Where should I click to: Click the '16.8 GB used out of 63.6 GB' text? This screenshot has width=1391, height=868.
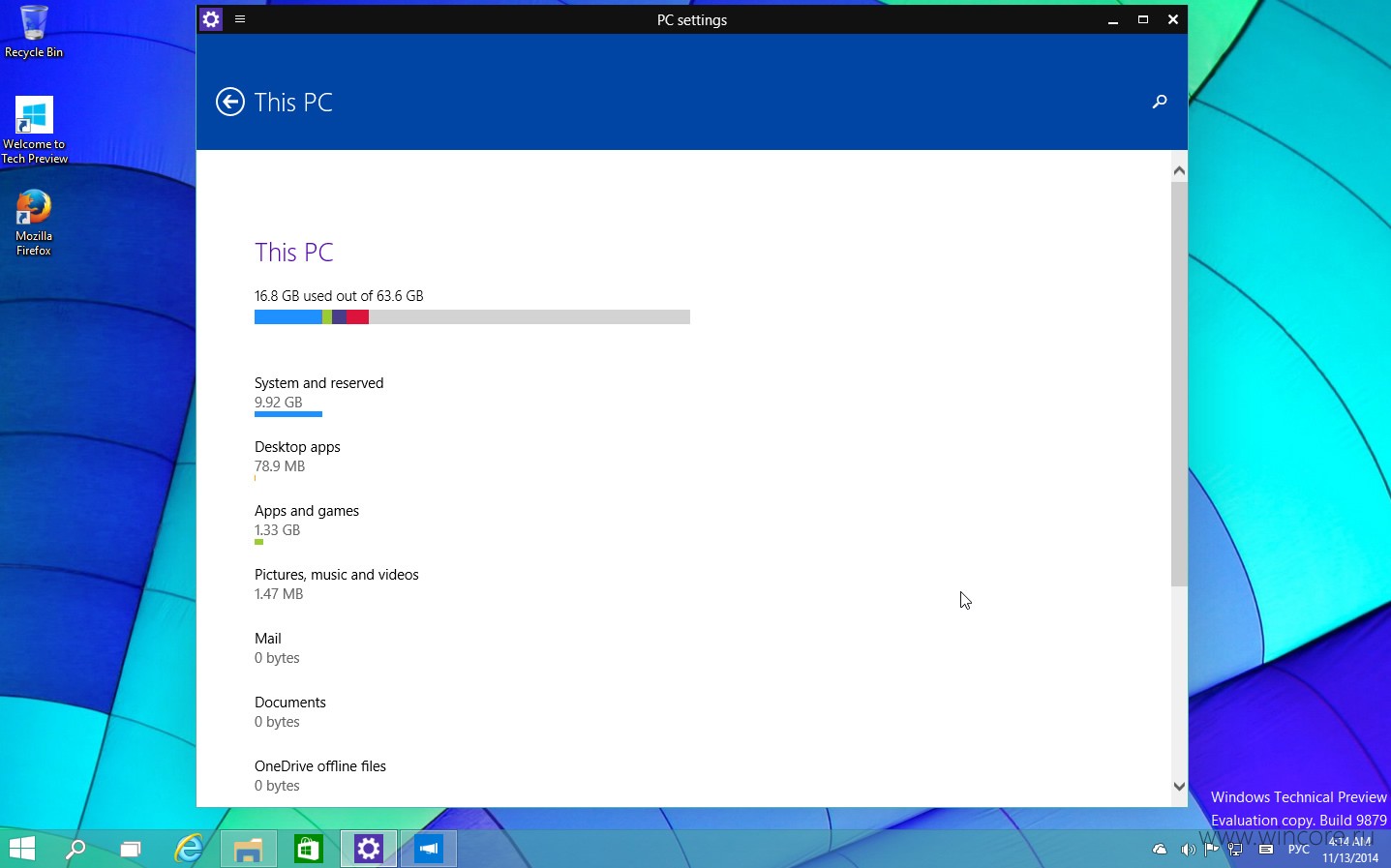(339, 296)
